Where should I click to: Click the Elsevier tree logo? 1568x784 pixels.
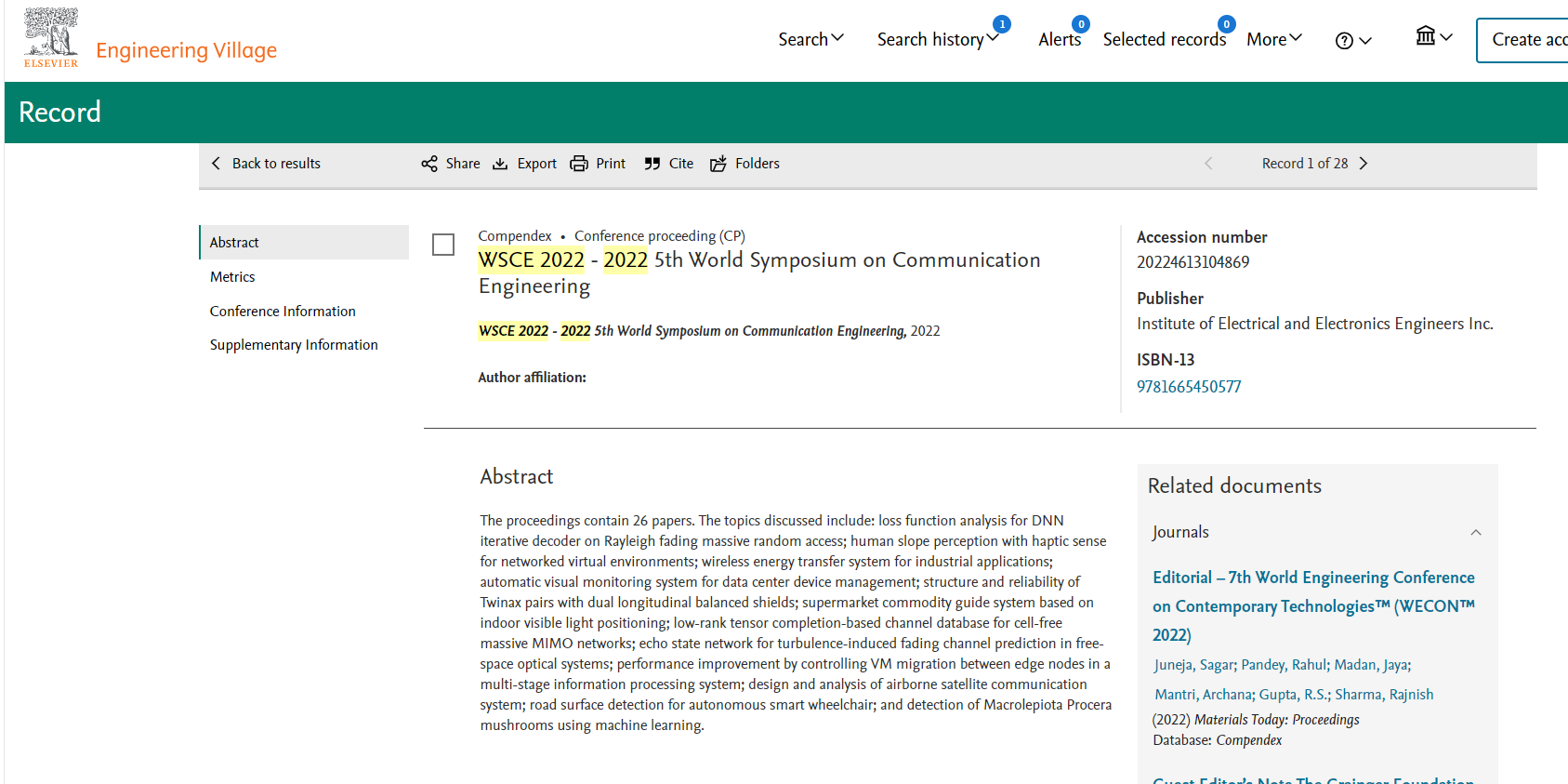point(51,37)
